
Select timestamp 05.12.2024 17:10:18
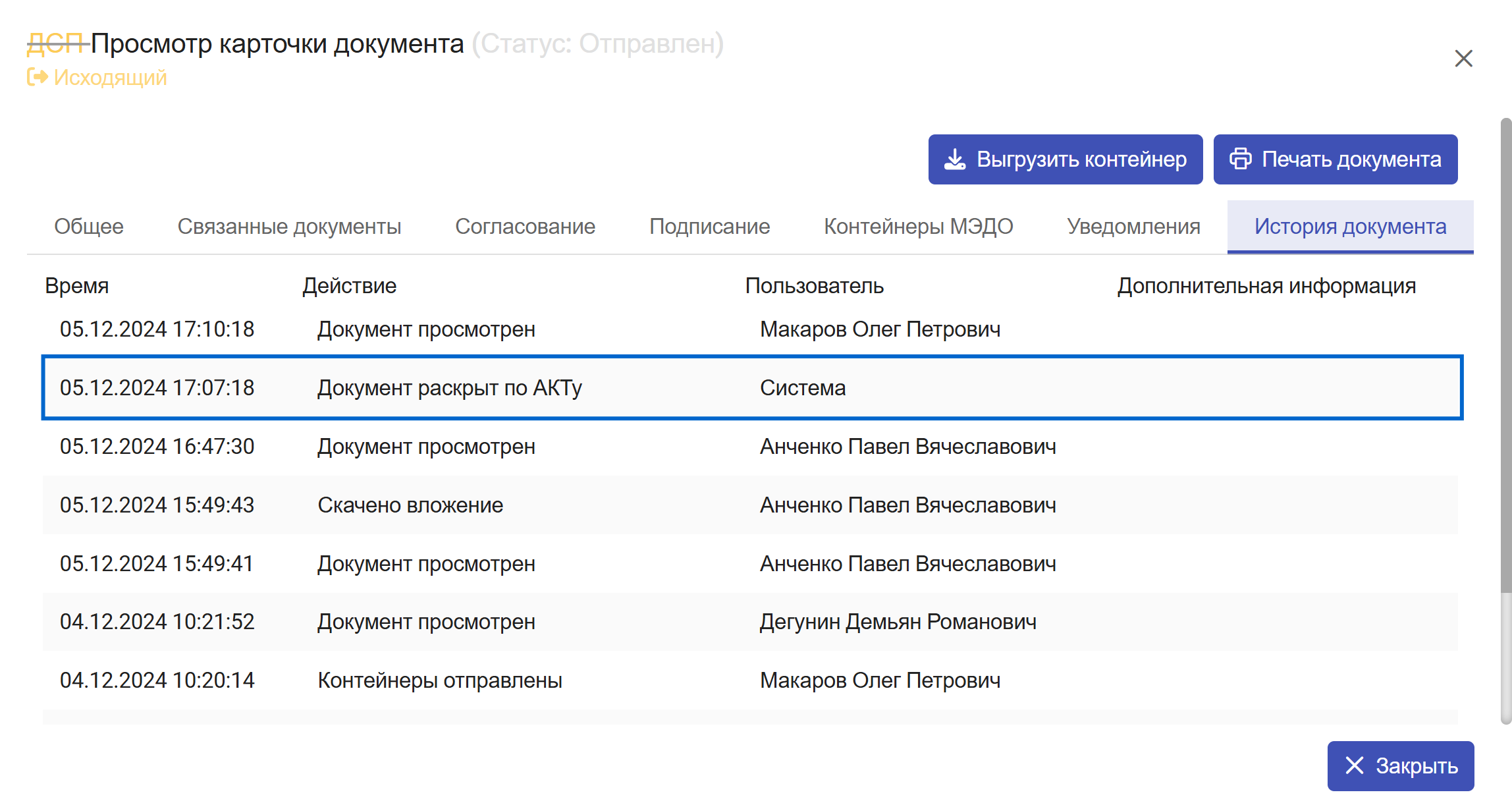click(157, 329)
